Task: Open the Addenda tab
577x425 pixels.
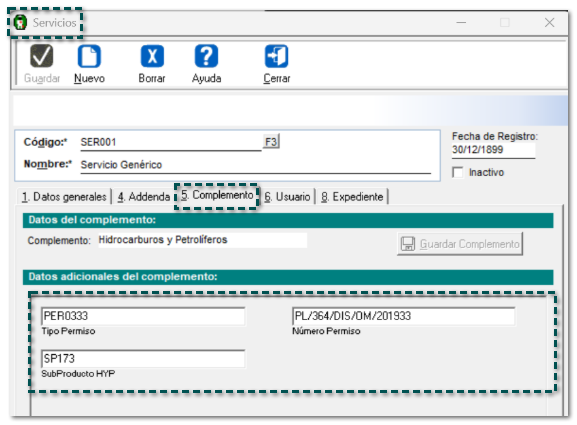Action: 144,197
